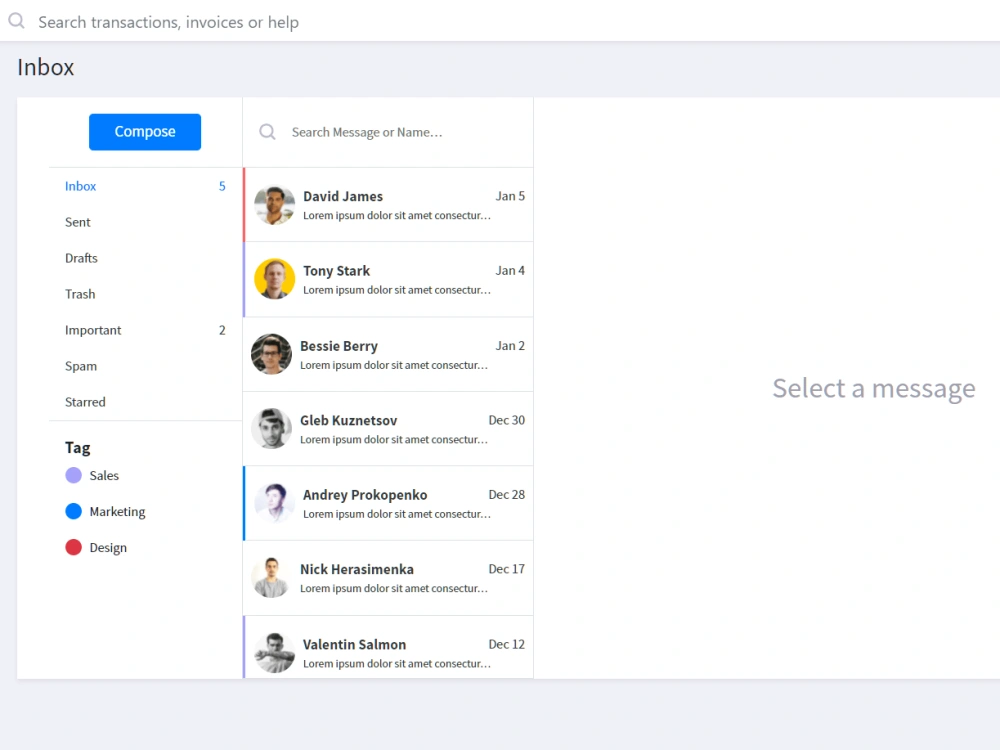Click the Dec 28 date label
The image size is (1000, 750).
[x=506, y=496]
